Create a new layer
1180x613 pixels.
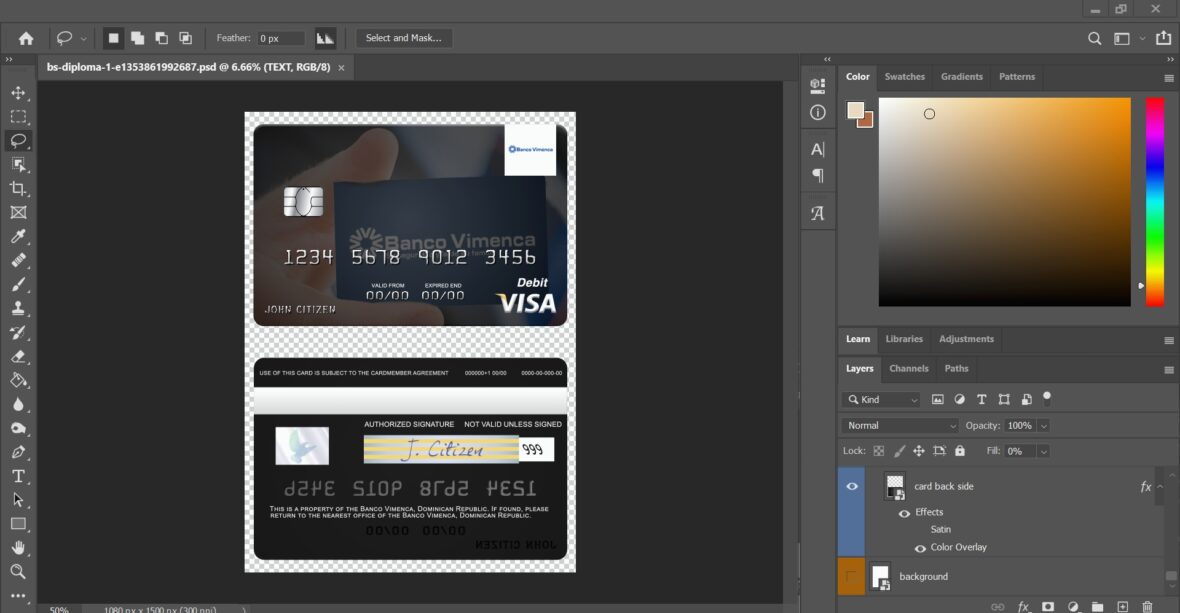(1122, 606)
